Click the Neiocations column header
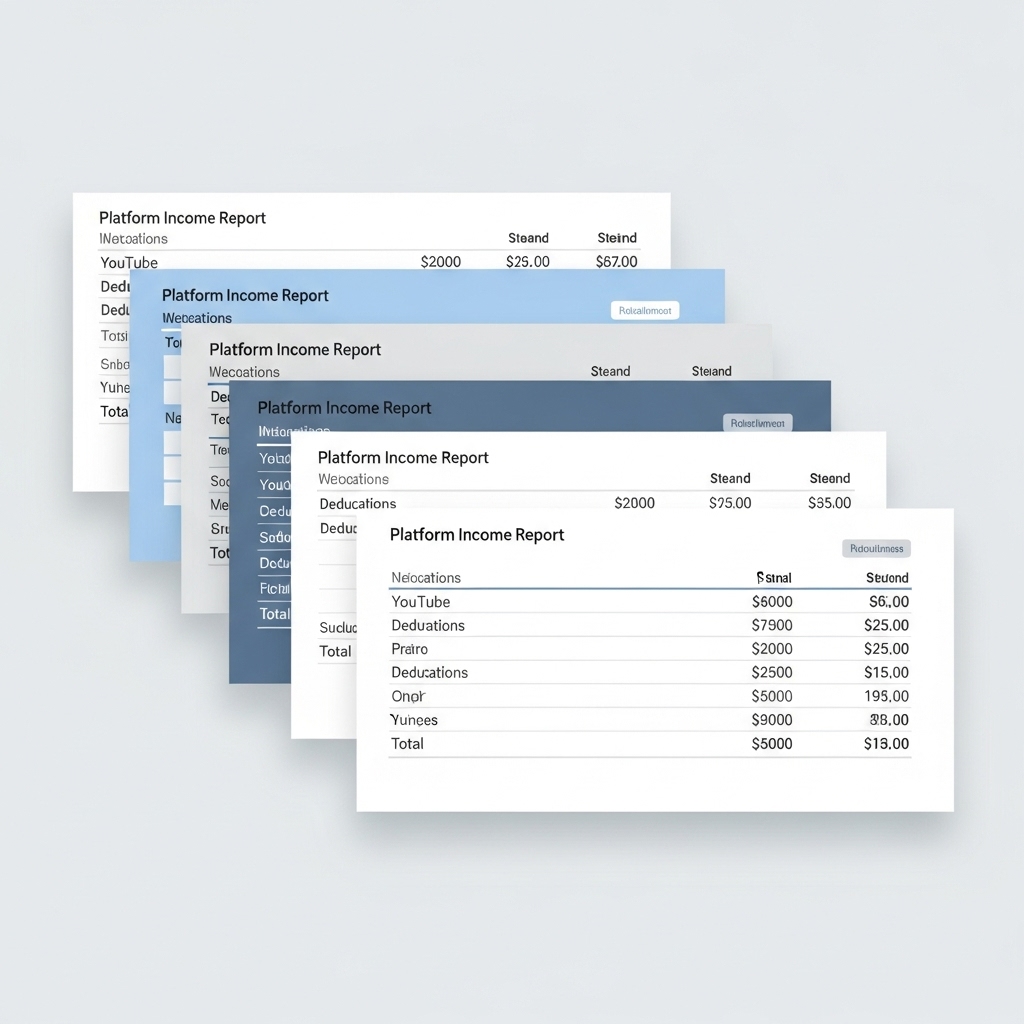1024x1024 pixels. point(426,578)
